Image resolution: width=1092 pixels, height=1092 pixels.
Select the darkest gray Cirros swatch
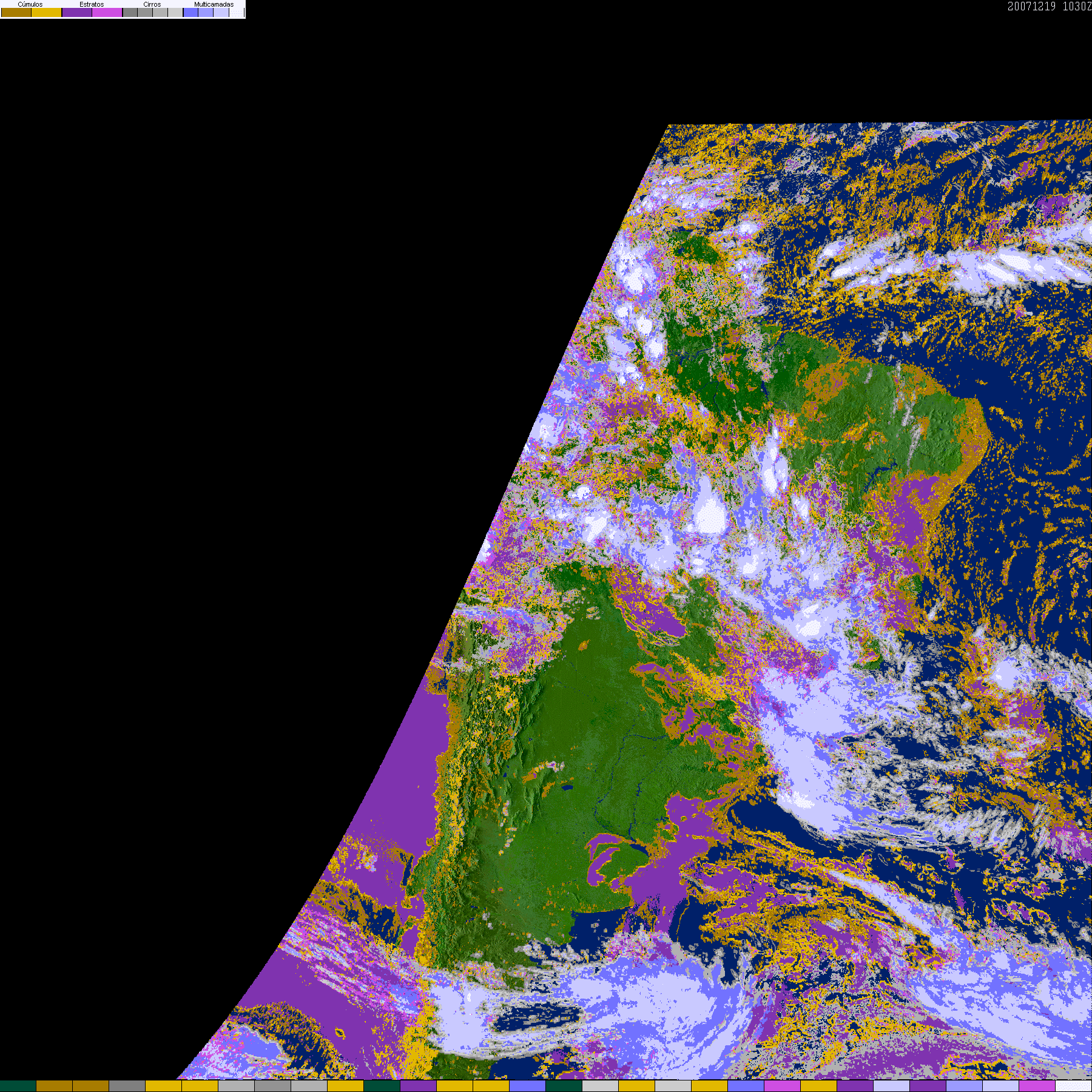pos(130,12)
